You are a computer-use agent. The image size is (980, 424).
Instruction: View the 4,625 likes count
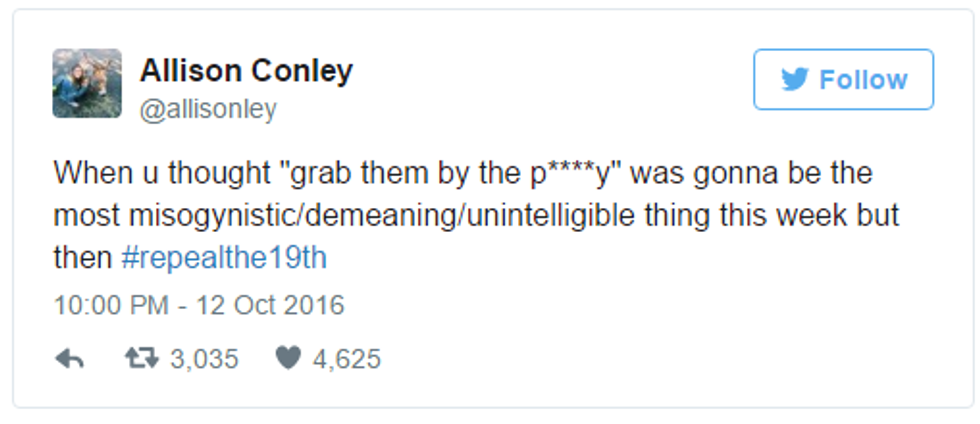point(346,359)
